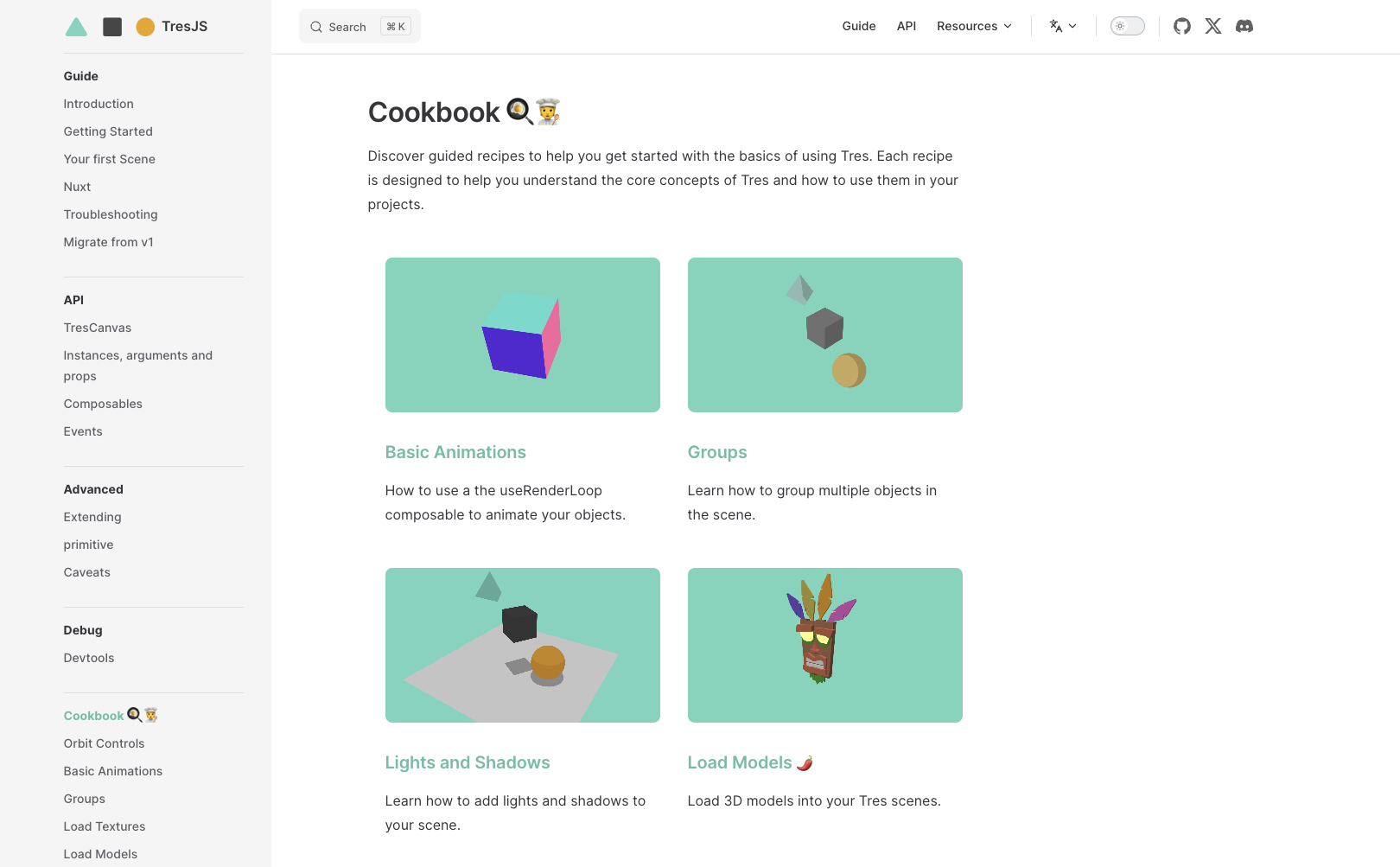
Task: Open the Guide nav menu item
Action: click(858, 26)
